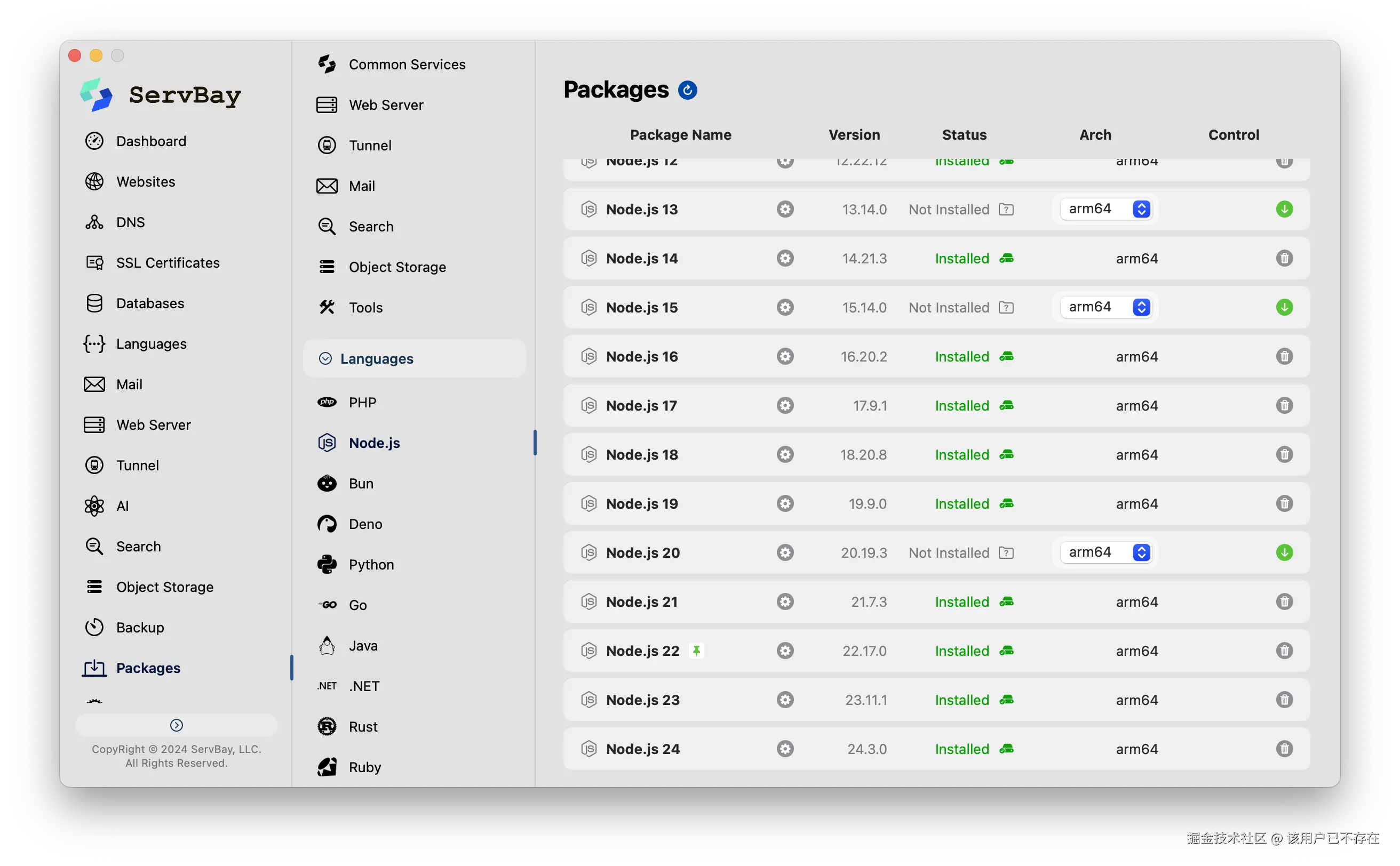The image size is (1400, 866).
Task: Open settings gear for Node.js 21
Action: tap(784, 602)
